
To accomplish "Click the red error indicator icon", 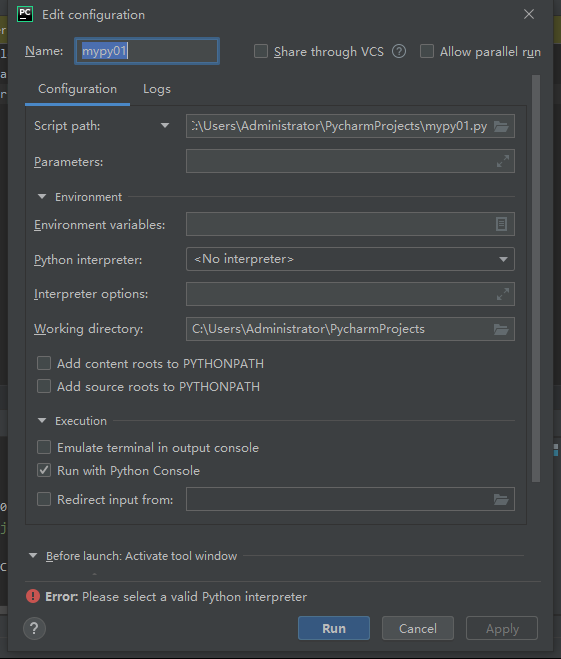I will 33,596.
